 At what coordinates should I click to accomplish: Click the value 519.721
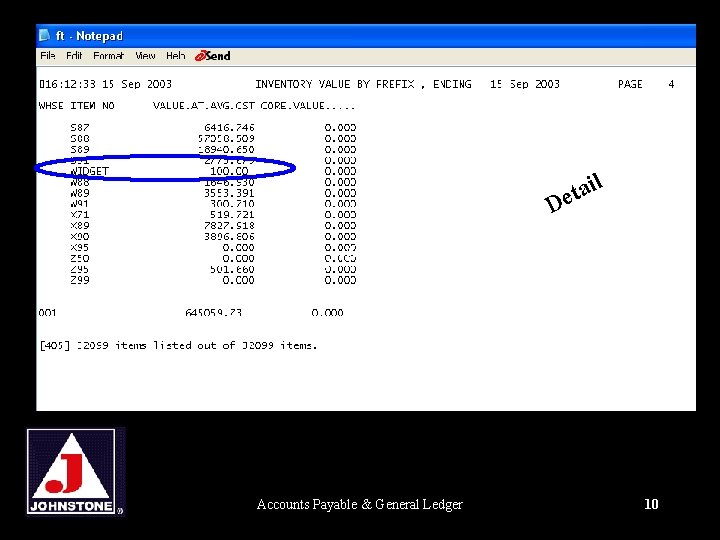[x=232, y=214]
